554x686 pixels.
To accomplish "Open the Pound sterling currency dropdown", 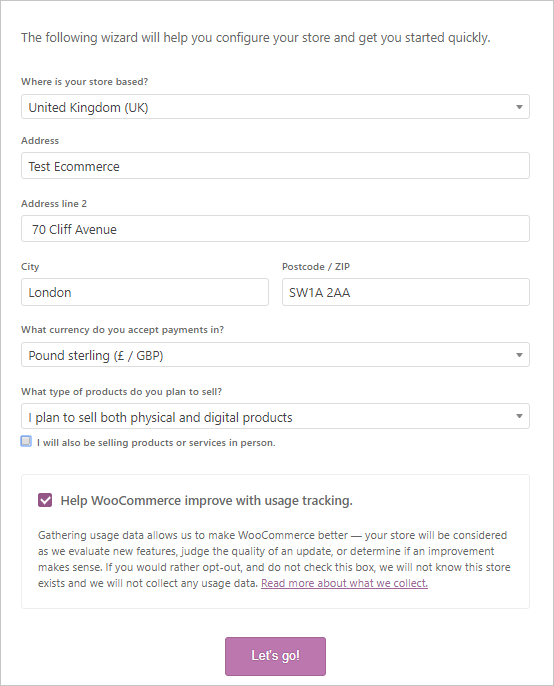I will (275, 355).
